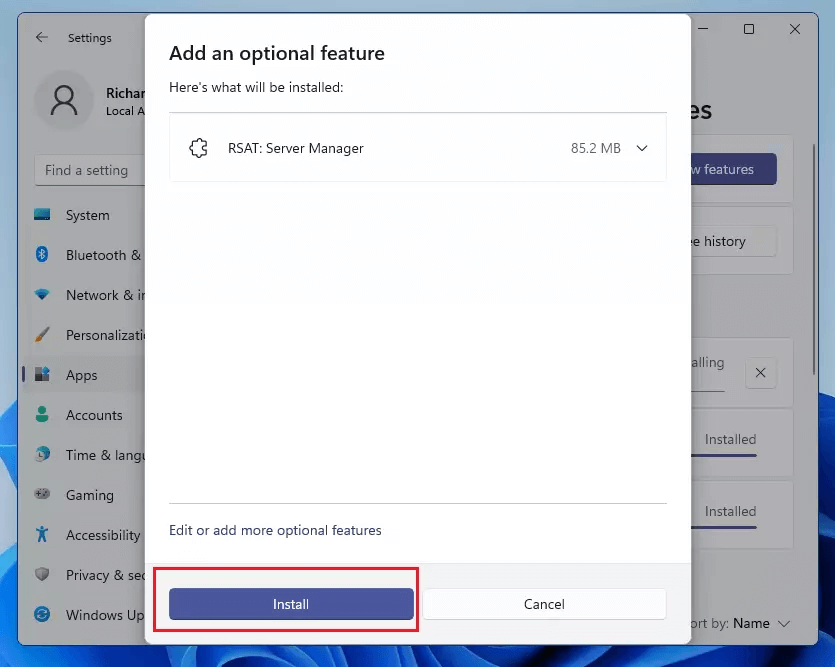
Task: Dismiss the installing feature notification
Action: pyautogui.click(x=760, y=372)
